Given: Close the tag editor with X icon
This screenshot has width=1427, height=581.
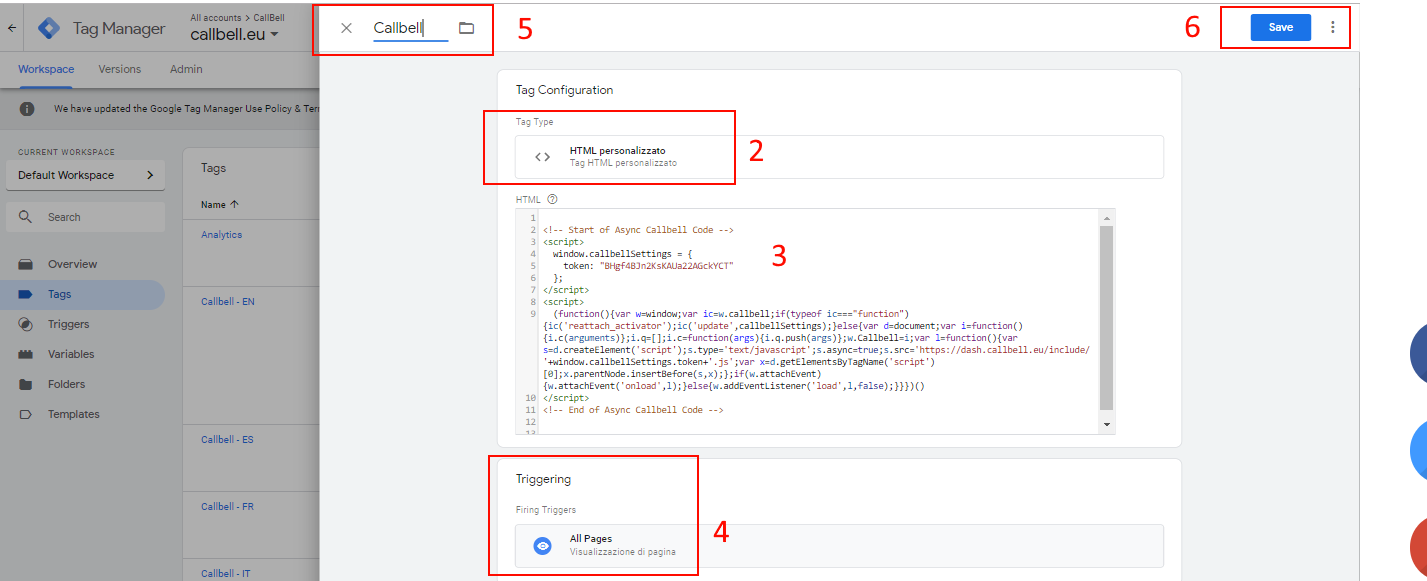Looking at the screenshot, I should coord(346,28).
